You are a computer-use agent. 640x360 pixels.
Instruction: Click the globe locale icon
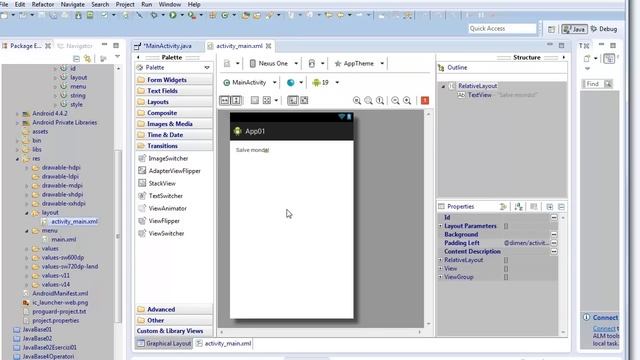point(291,82)
